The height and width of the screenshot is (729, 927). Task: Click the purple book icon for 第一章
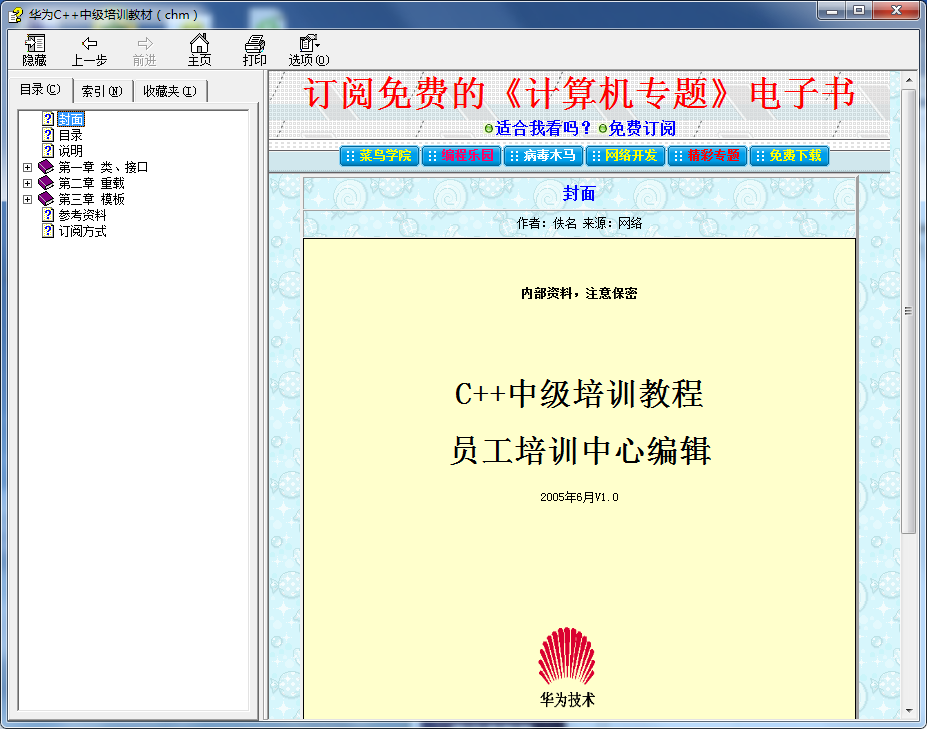(x=46, y=167)
